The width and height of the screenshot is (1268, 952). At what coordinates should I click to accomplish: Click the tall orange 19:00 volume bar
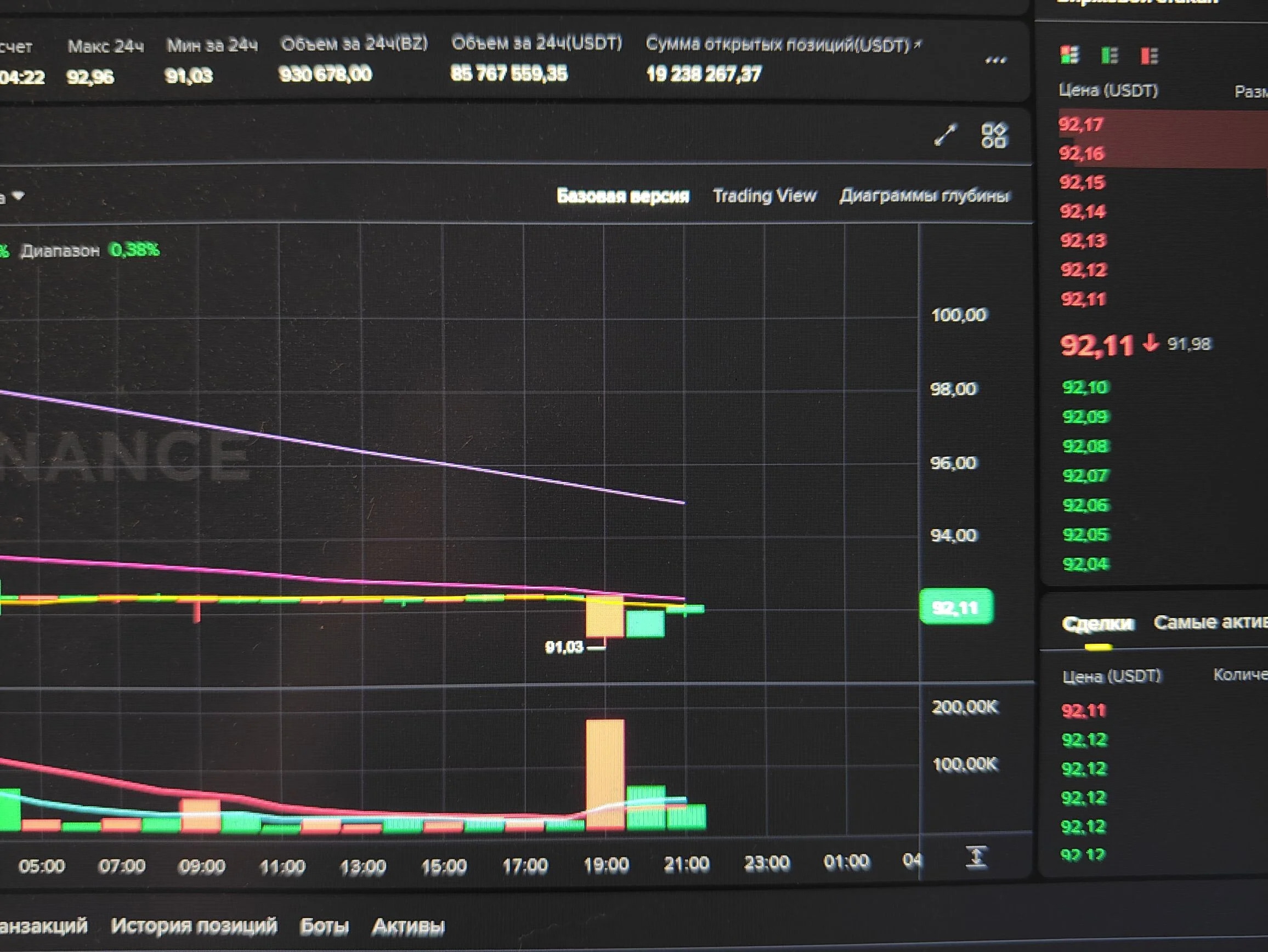(605, 774)
